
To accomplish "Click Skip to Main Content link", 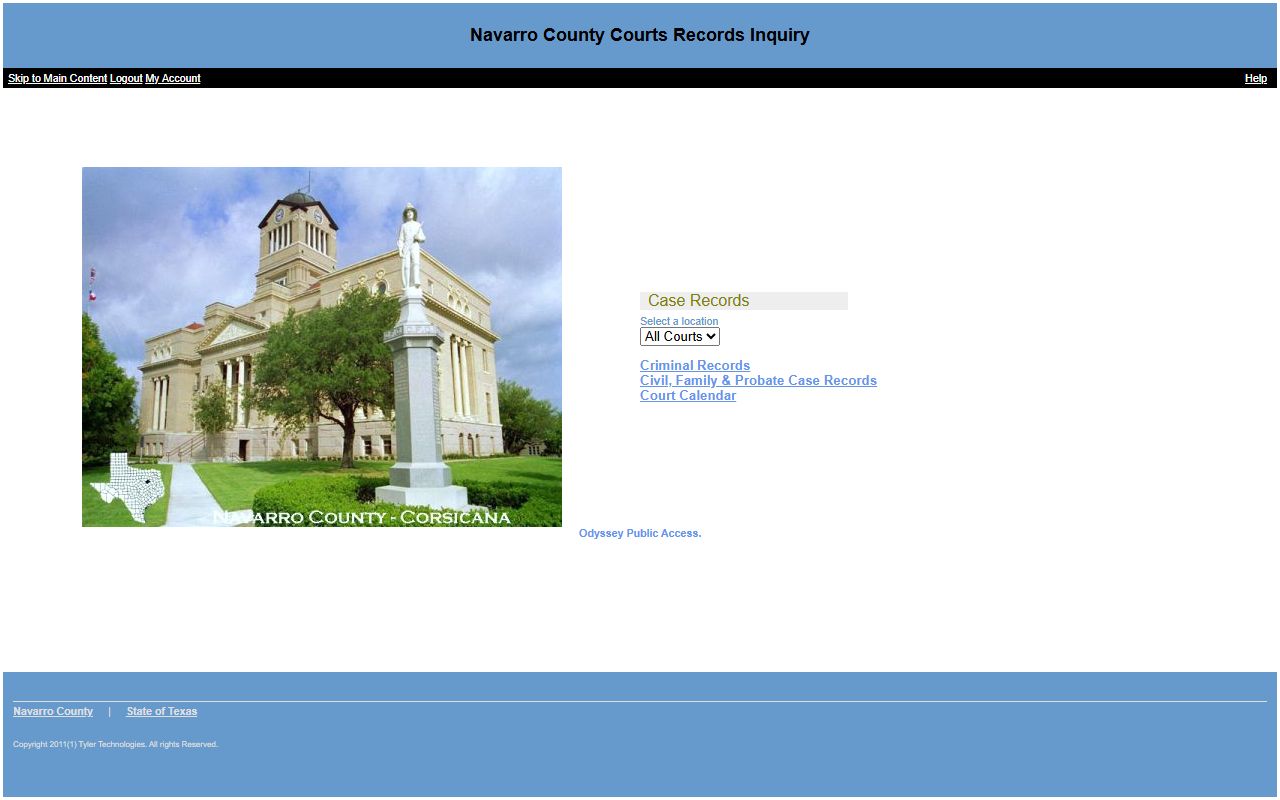I will tap(57, 78).
